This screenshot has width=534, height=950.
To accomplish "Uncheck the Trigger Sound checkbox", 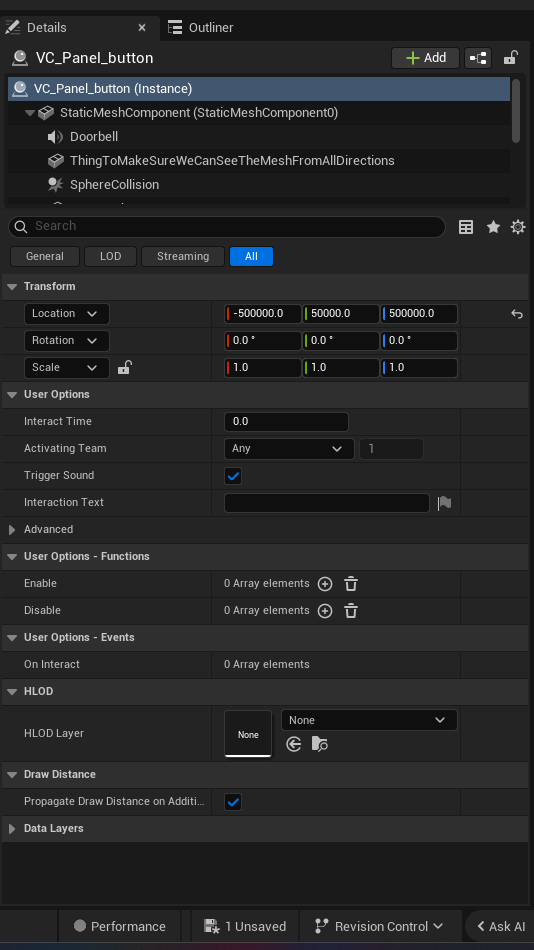I will 233,476.
